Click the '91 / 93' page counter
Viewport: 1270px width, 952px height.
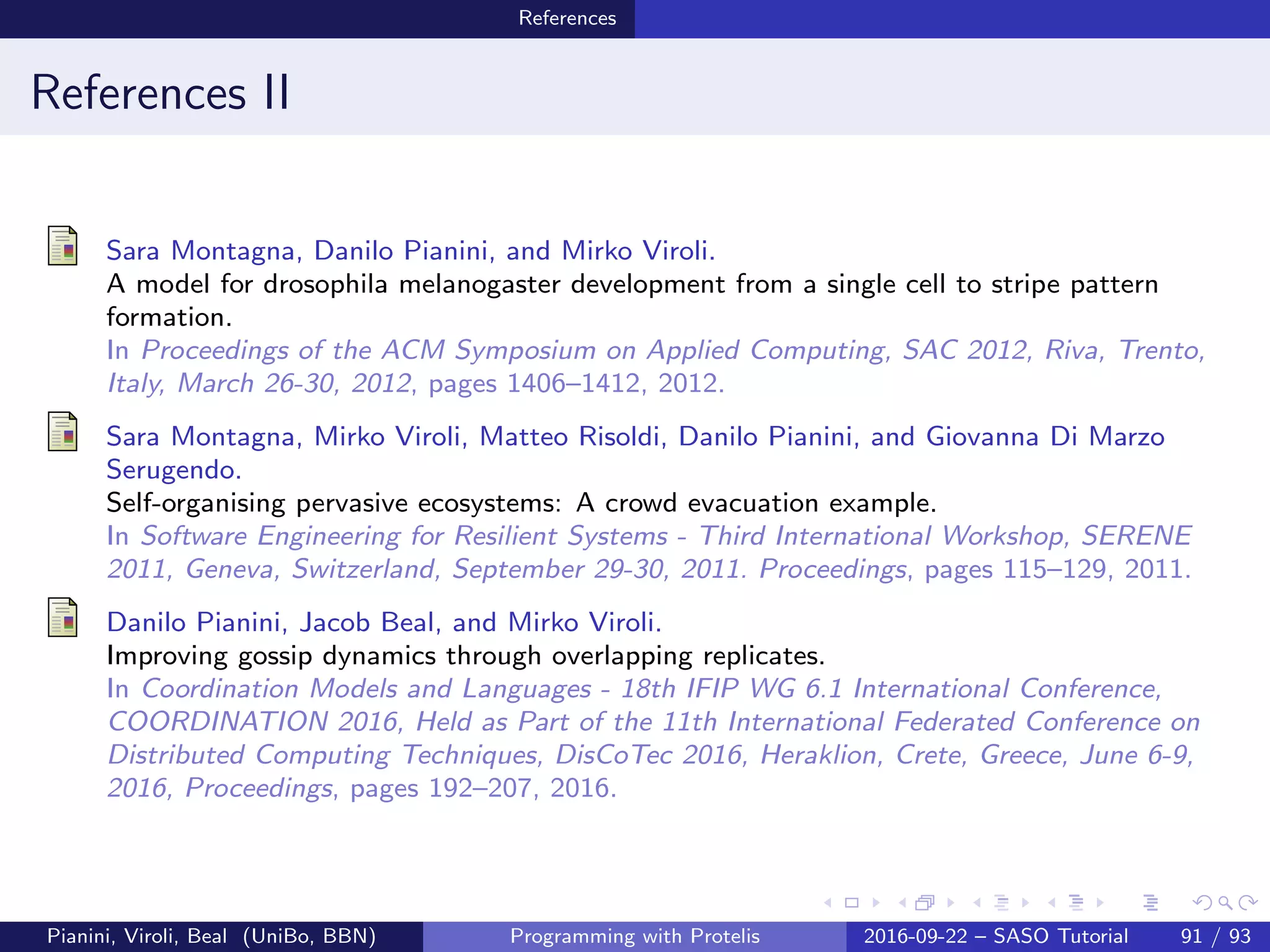1216,936
